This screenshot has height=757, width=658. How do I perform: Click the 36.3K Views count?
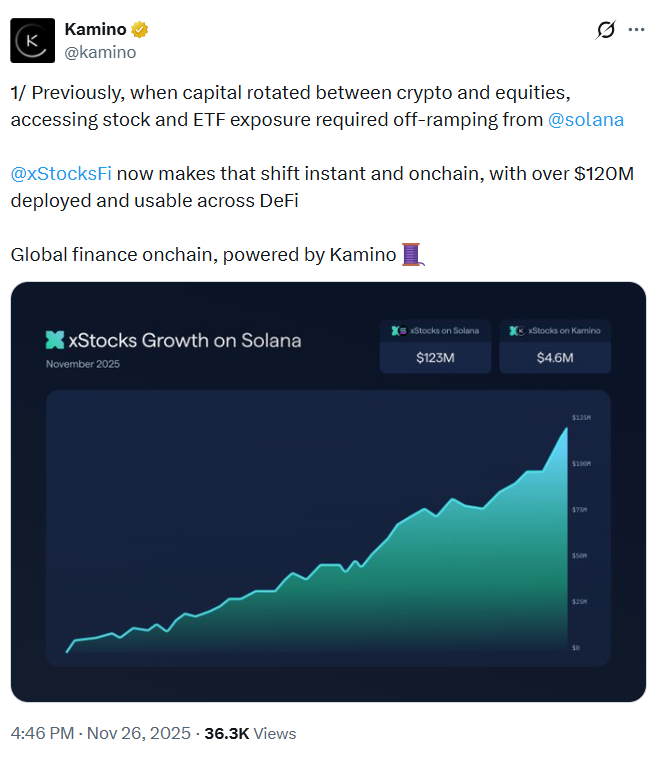(250, 733)
